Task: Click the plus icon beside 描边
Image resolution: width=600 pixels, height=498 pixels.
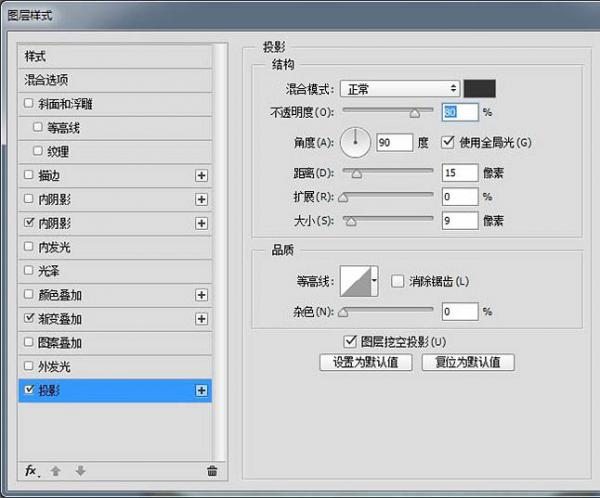Action: pyautogui.click(x=201, y=176)
